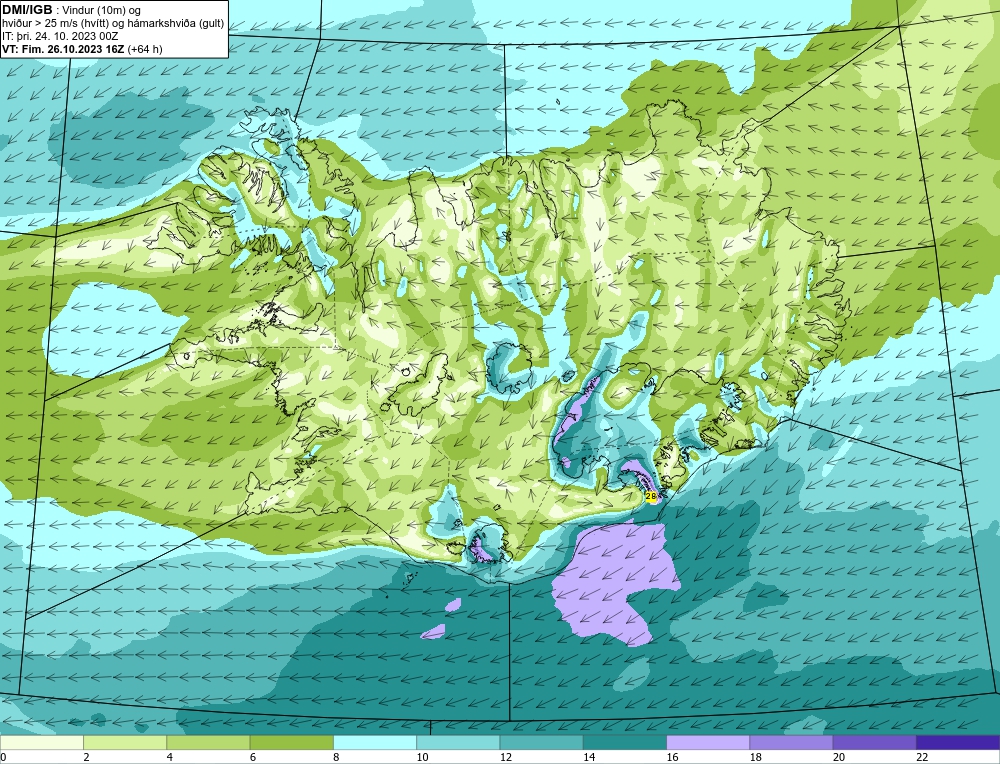Image resolution: width=1000 pixels, height=764 pixels.
Task: Click the dark indigo legend swatch above 22 m/s
Action: tap(957, 743)
